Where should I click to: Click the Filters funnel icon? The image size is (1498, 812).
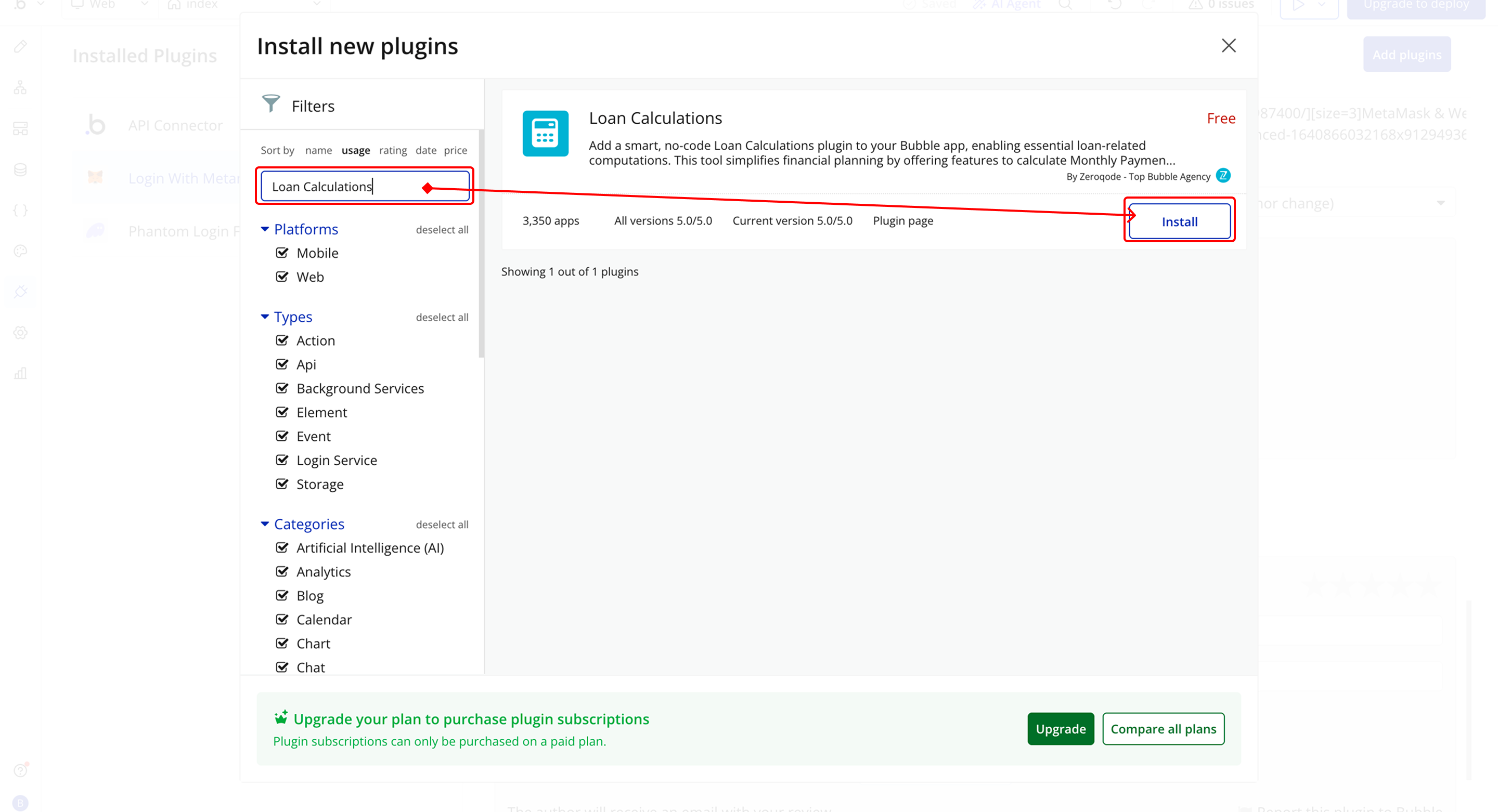pos(270,104)
